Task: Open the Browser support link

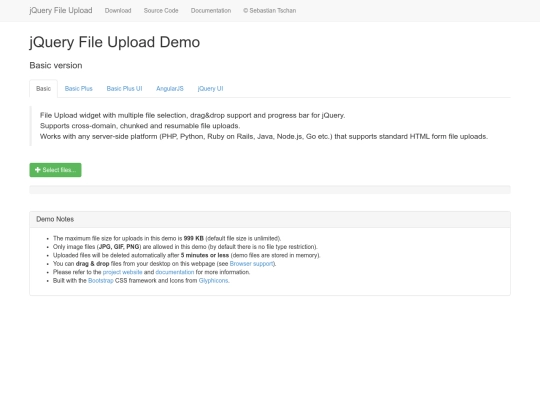Action: (252, 264)
